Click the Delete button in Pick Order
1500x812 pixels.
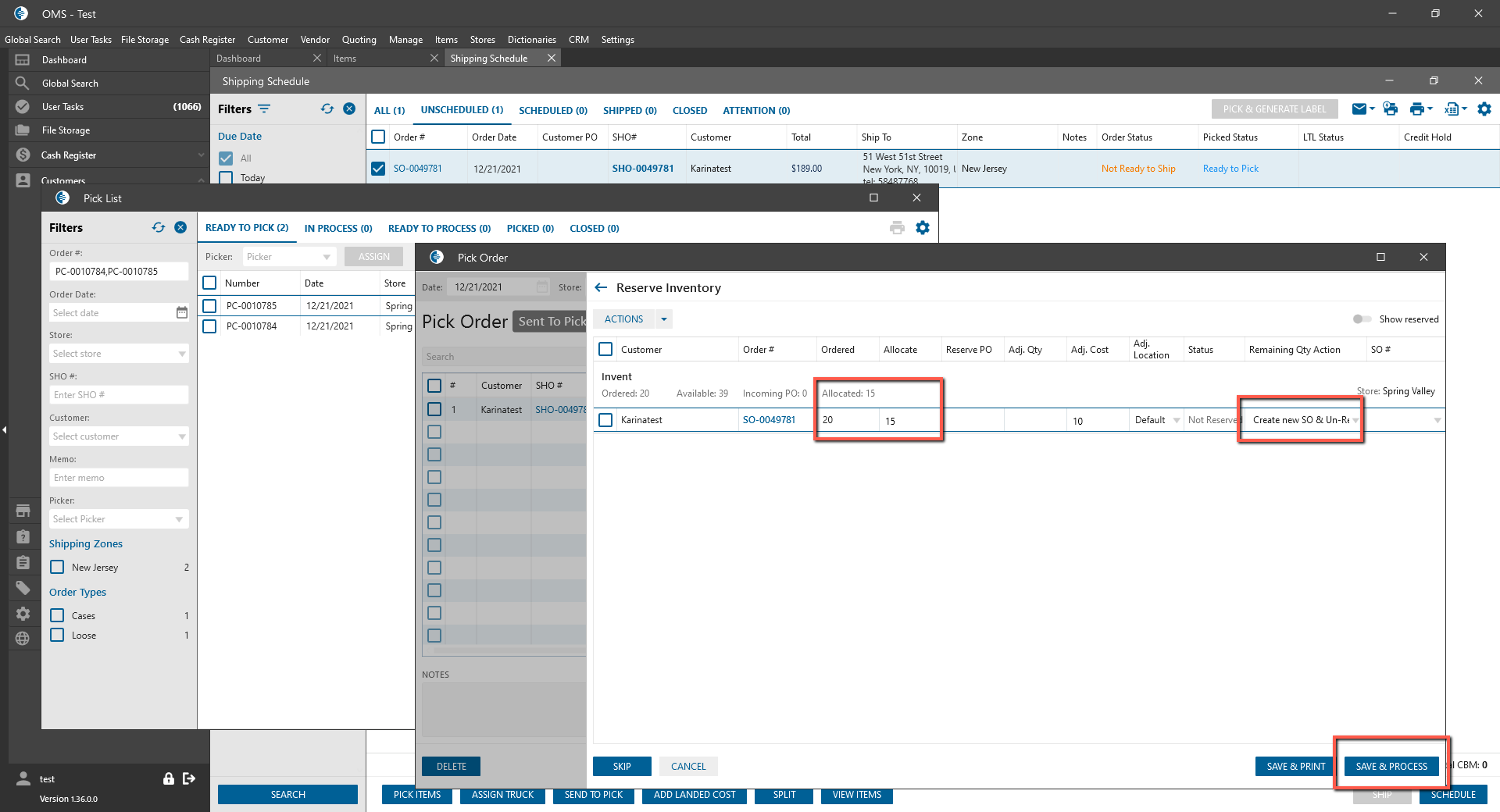point(452,766)
